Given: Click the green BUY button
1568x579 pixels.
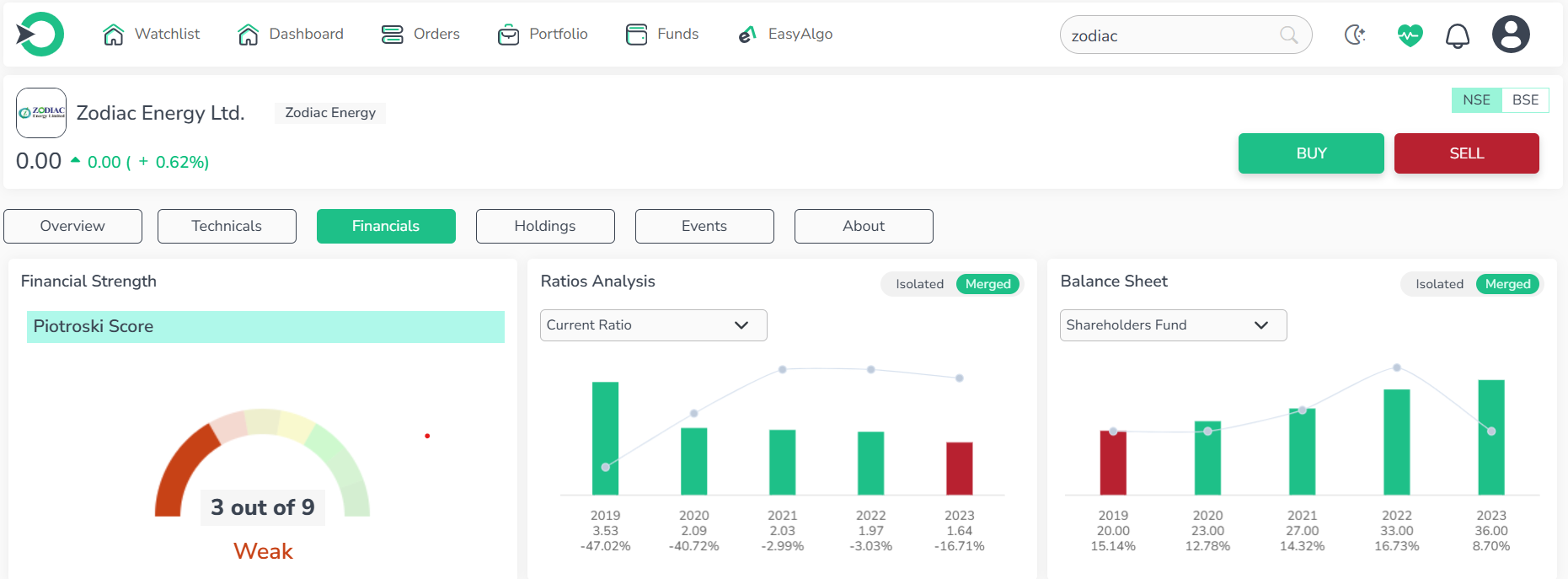Looking at the screenshot, I should [x=1311, y=153].
